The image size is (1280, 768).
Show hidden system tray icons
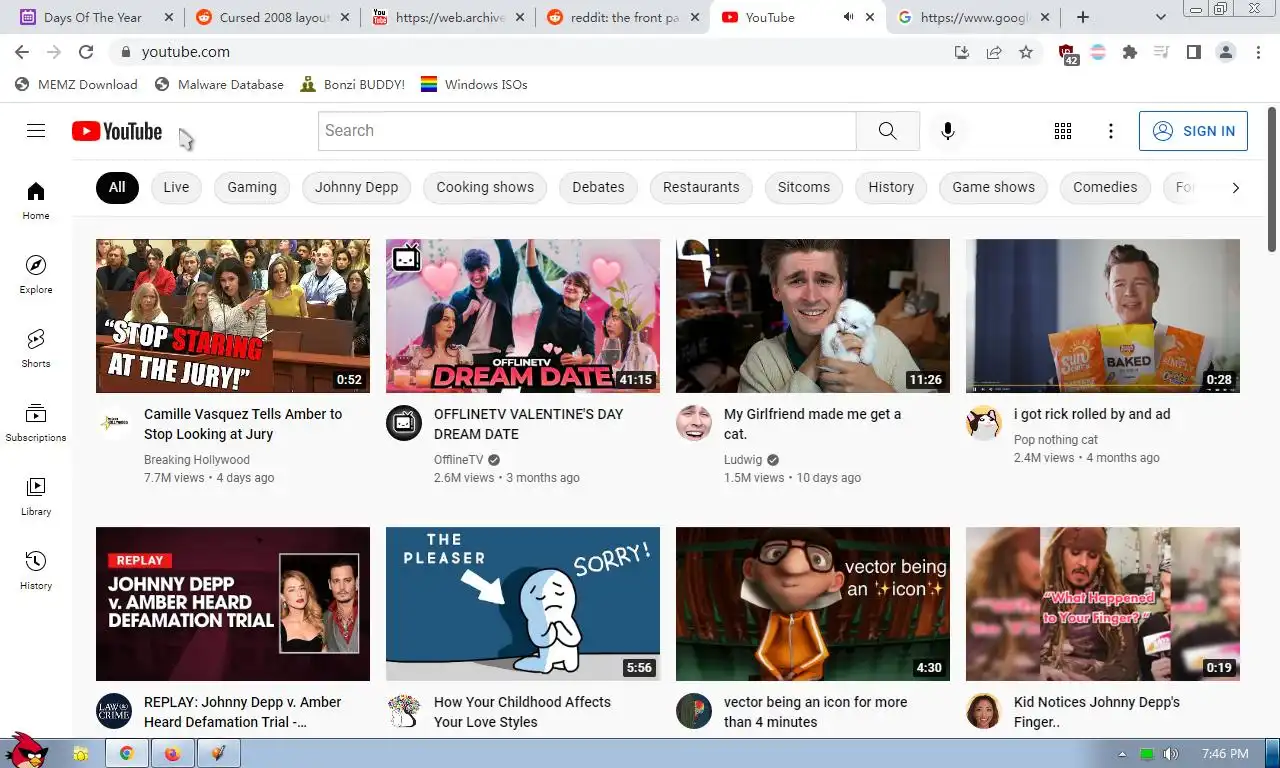(x=1122, y=754)
